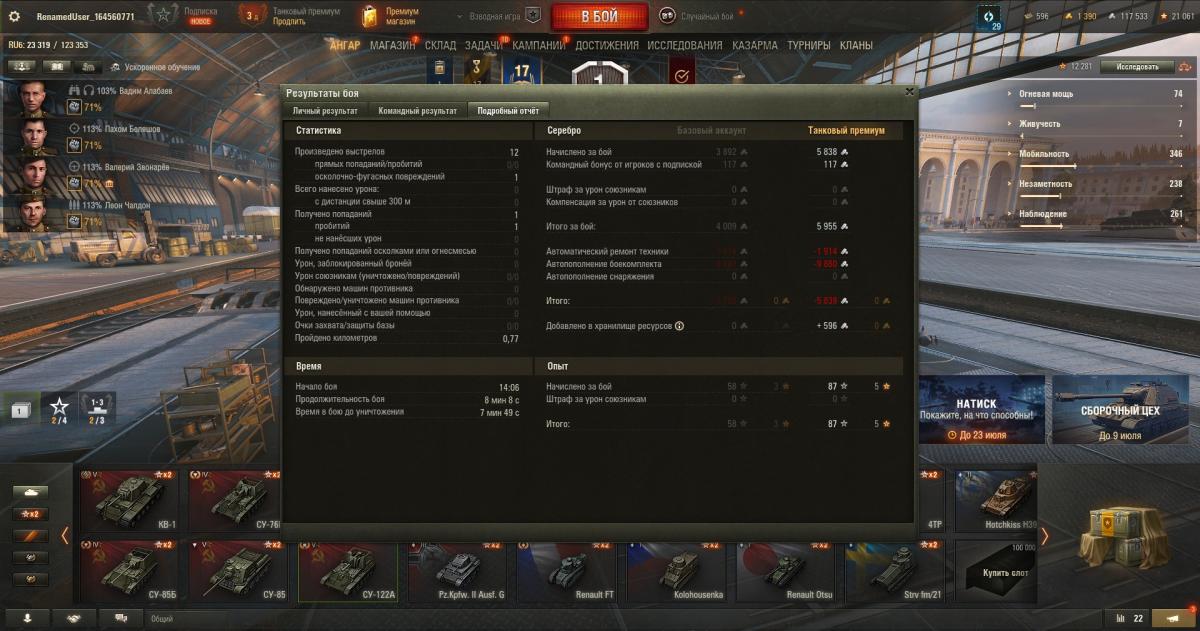This screenshot has height=631, width=1200.
Task: Click the red В БОЙ button
Action: coord(599,17)
